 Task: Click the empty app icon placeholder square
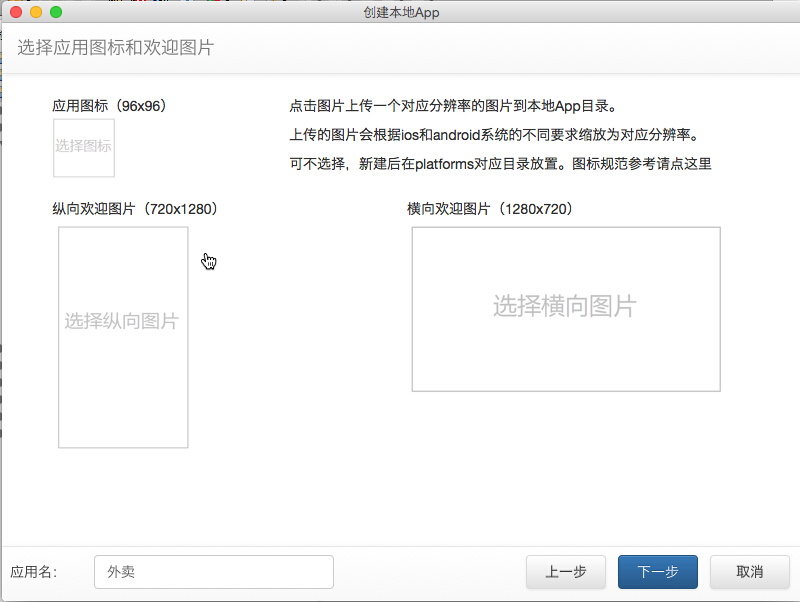pos(83,146)
